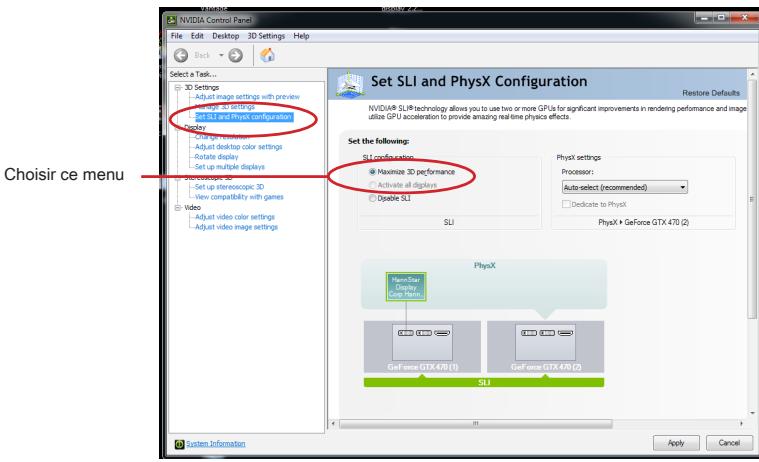Click the Apply button

pyautogui.click(x=676, y=443)
